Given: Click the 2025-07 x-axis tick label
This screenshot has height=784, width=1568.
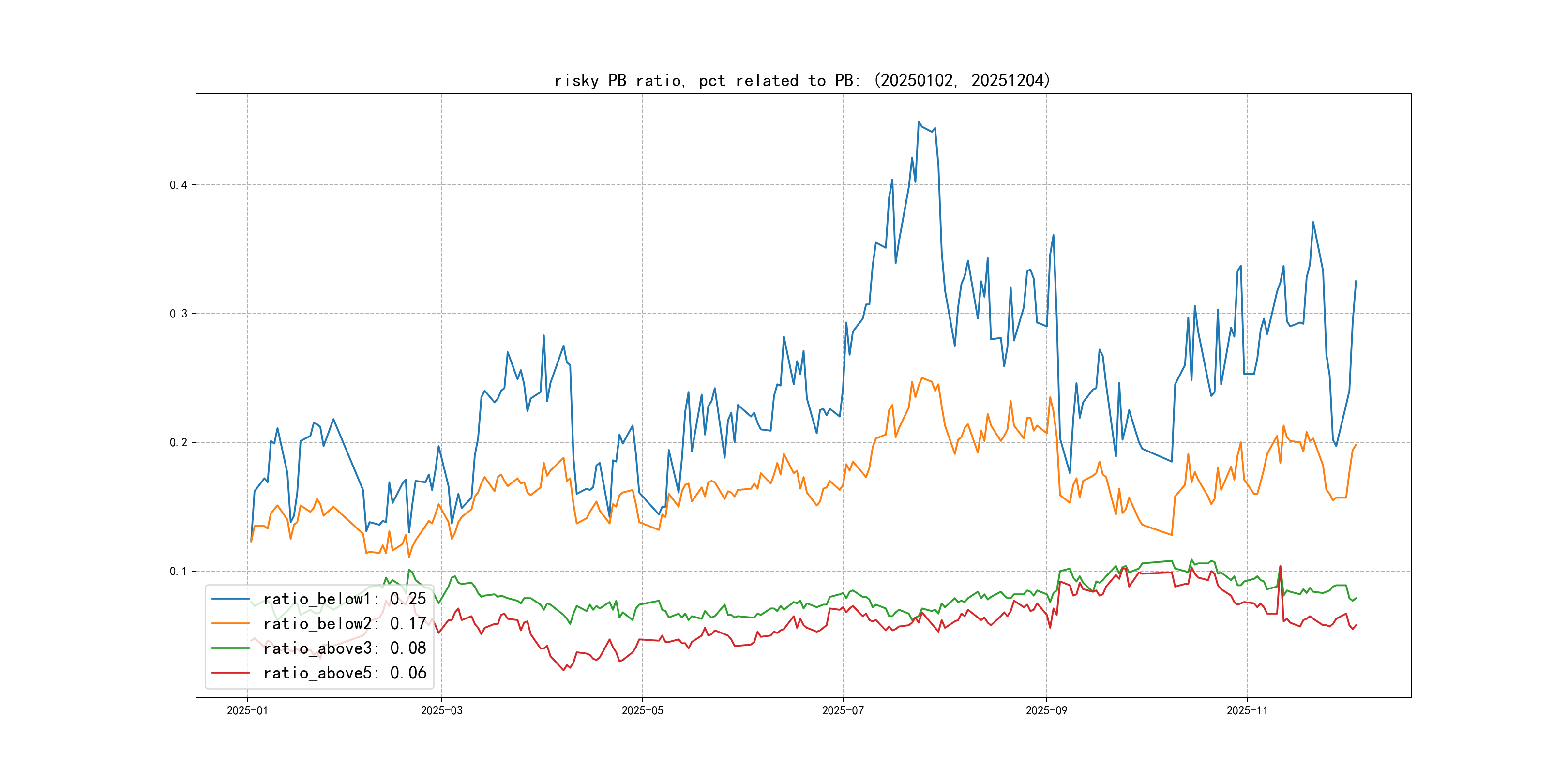Looking at the screenshot, I should [843, 710].
